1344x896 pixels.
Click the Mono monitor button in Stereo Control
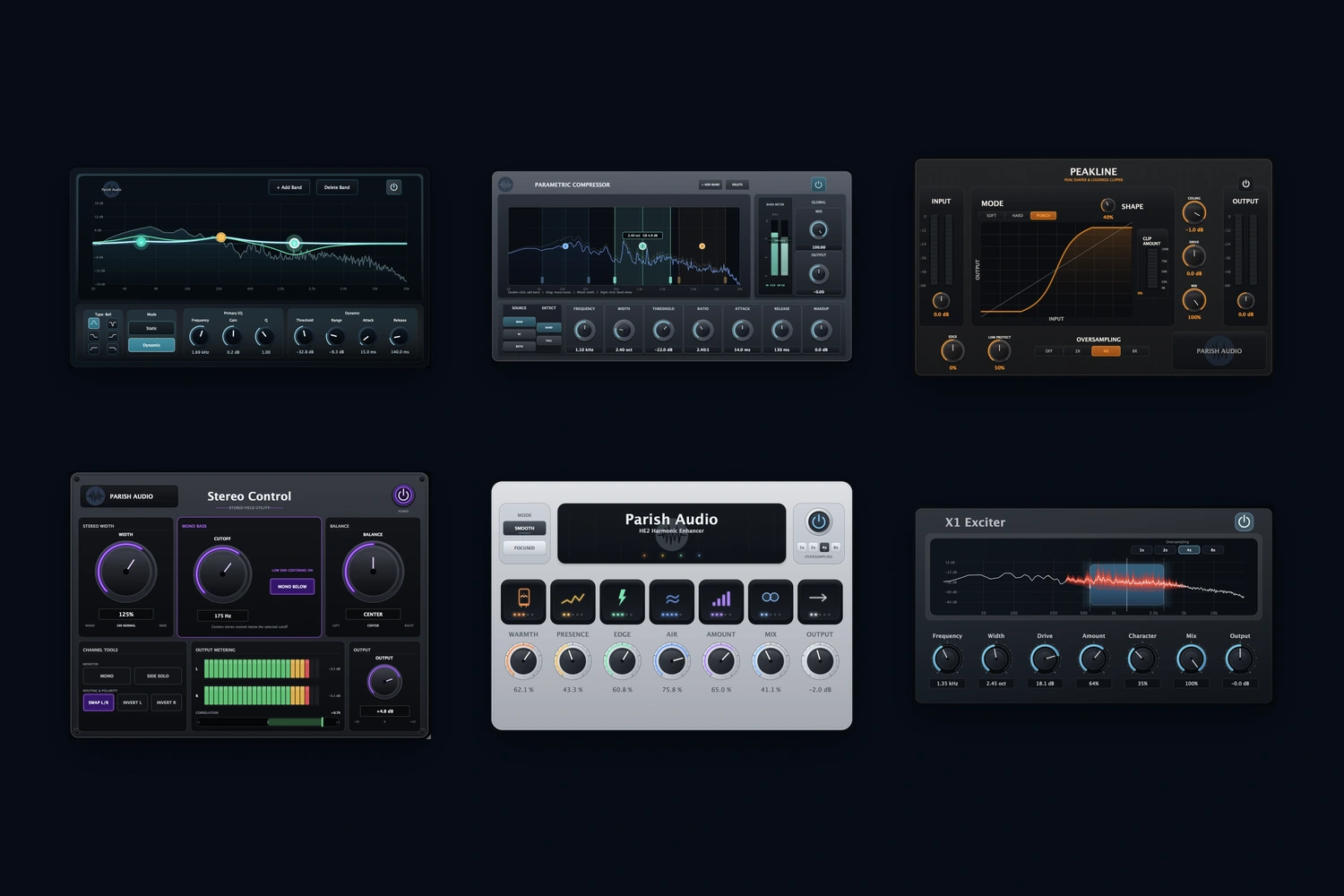[x=107, y=676]
